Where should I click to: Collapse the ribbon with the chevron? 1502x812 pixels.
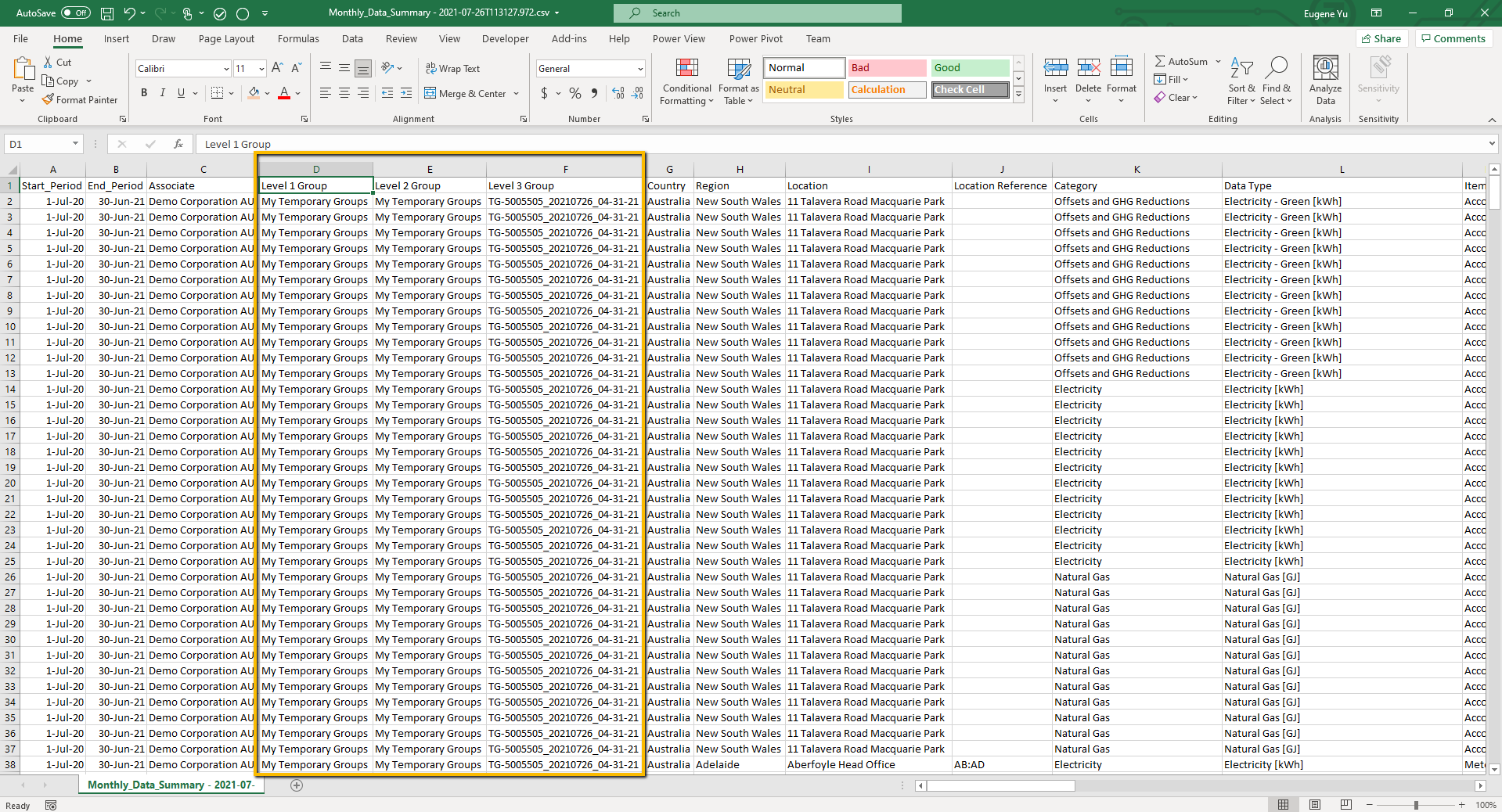click(1492, 120)
